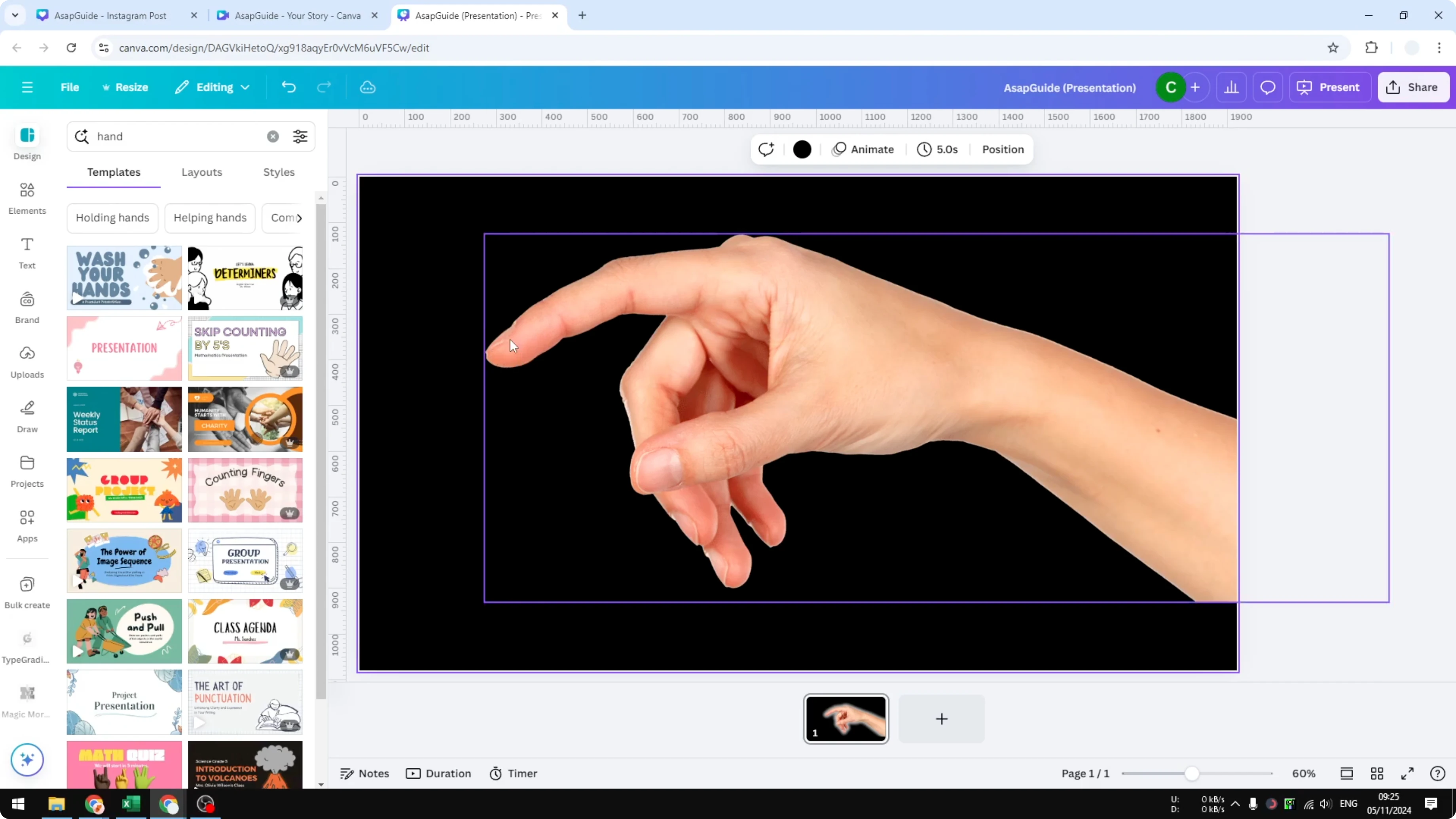Open the Timer at the bottom bar
Screen dimensions: 1456x819
click(x=513, y=773)
